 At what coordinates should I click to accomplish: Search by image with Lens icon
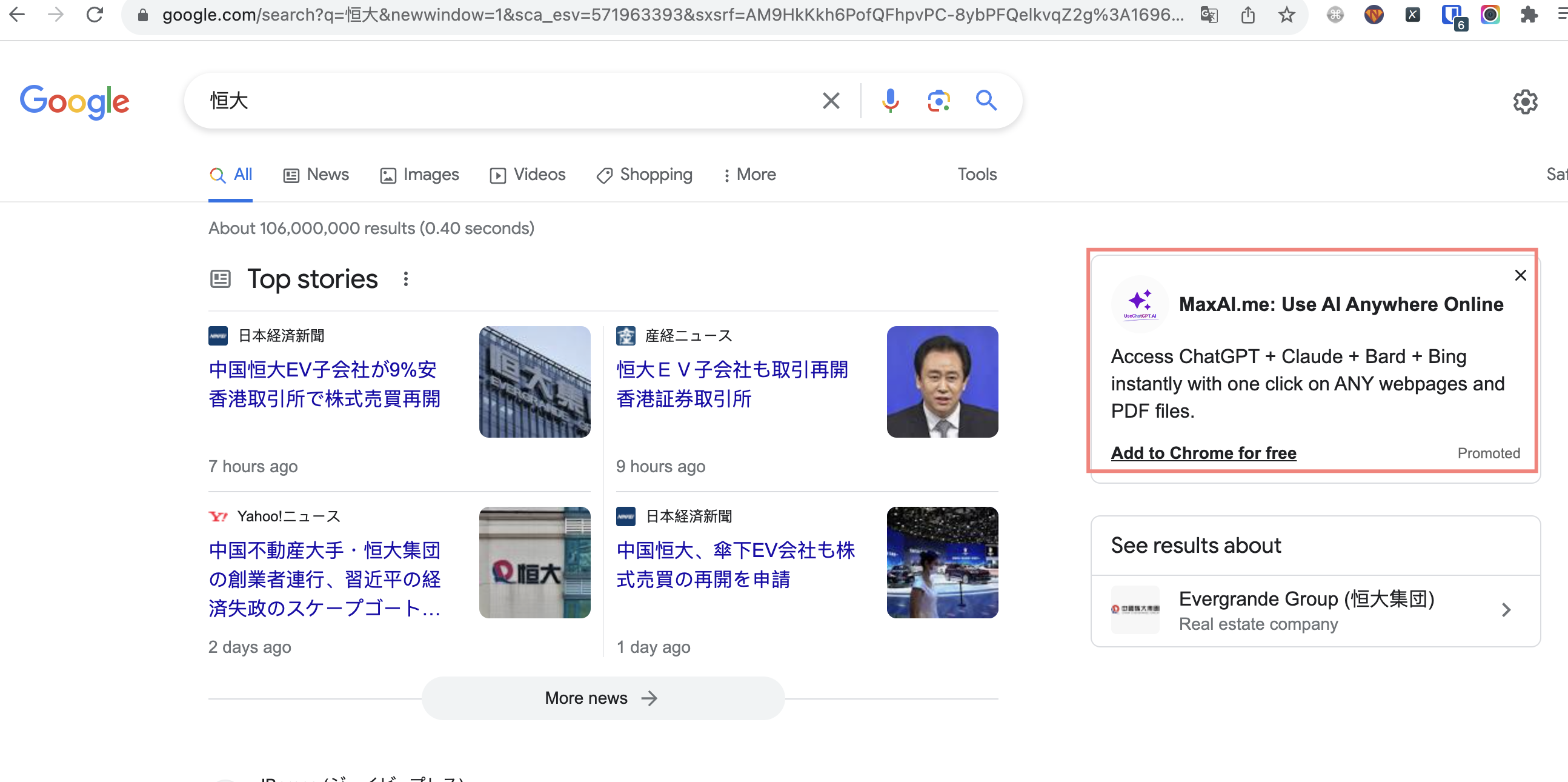click(x=938, y=101)
